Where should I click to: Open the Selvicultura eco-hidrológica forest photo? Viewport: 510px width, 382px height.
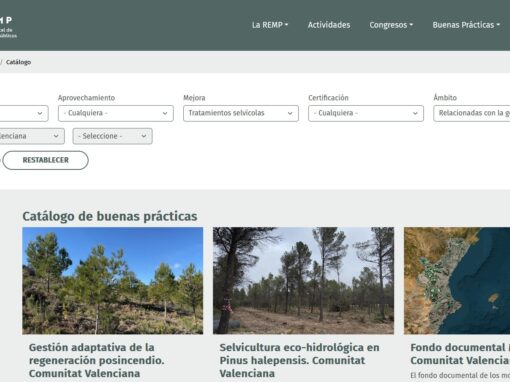[303, 281]
